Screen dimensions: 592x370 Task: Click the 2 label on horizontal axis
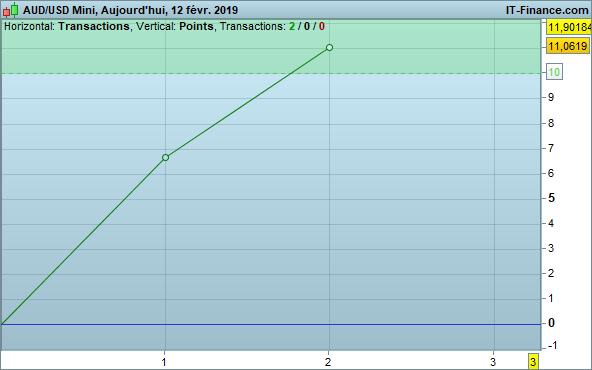pos(328,362)
